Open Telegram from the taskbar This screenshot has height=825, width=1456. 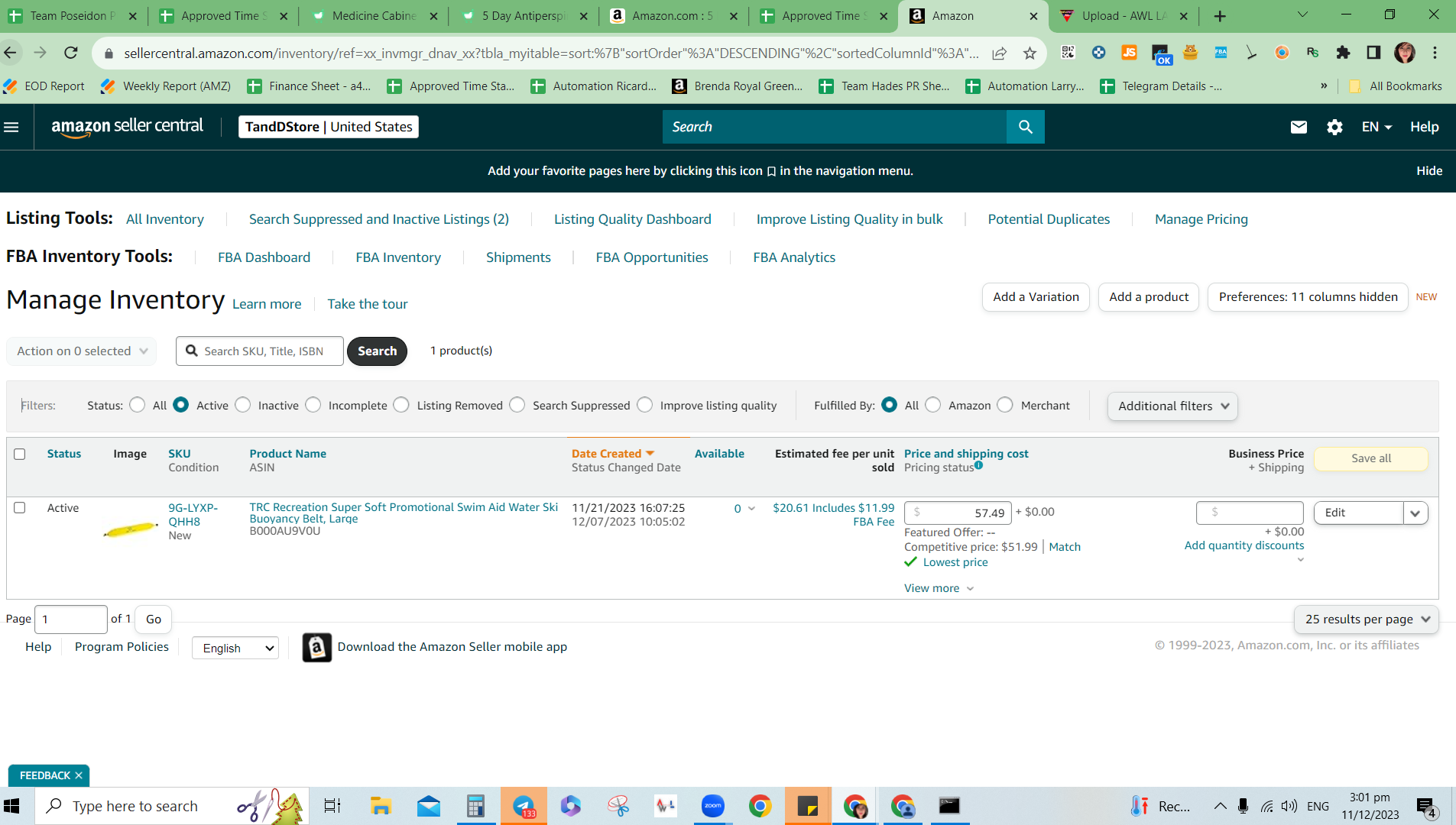(x=524, y=806)
